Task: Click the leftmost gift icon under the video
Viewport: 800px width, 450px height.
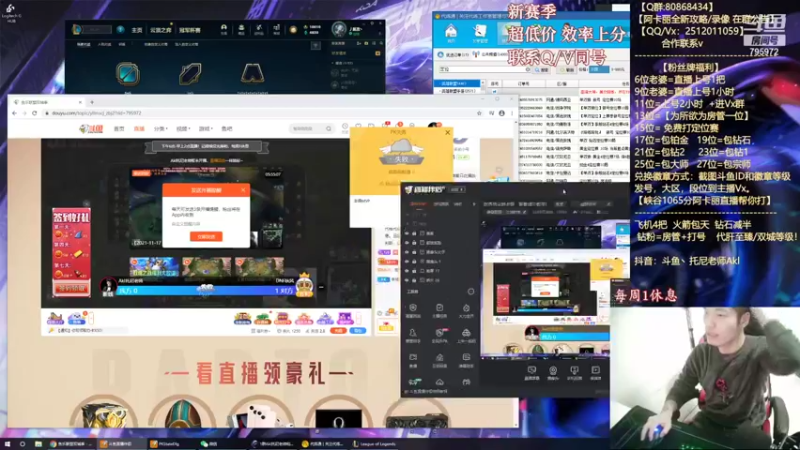Action: [x=55, y=318]
